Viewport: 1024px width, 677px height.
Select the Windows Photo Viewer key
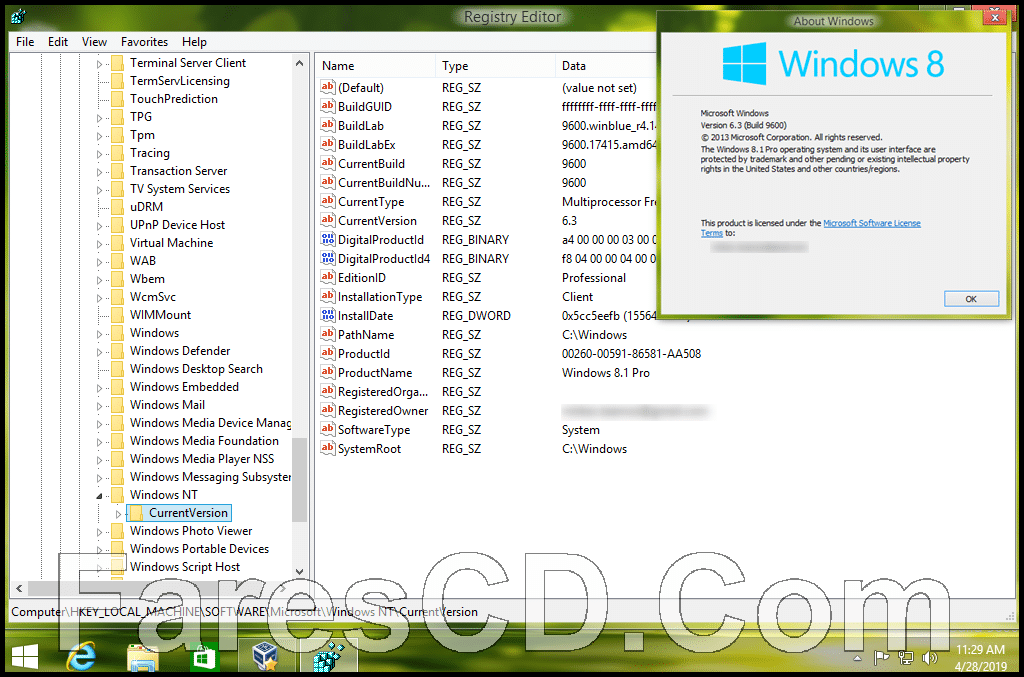point(191,531)
